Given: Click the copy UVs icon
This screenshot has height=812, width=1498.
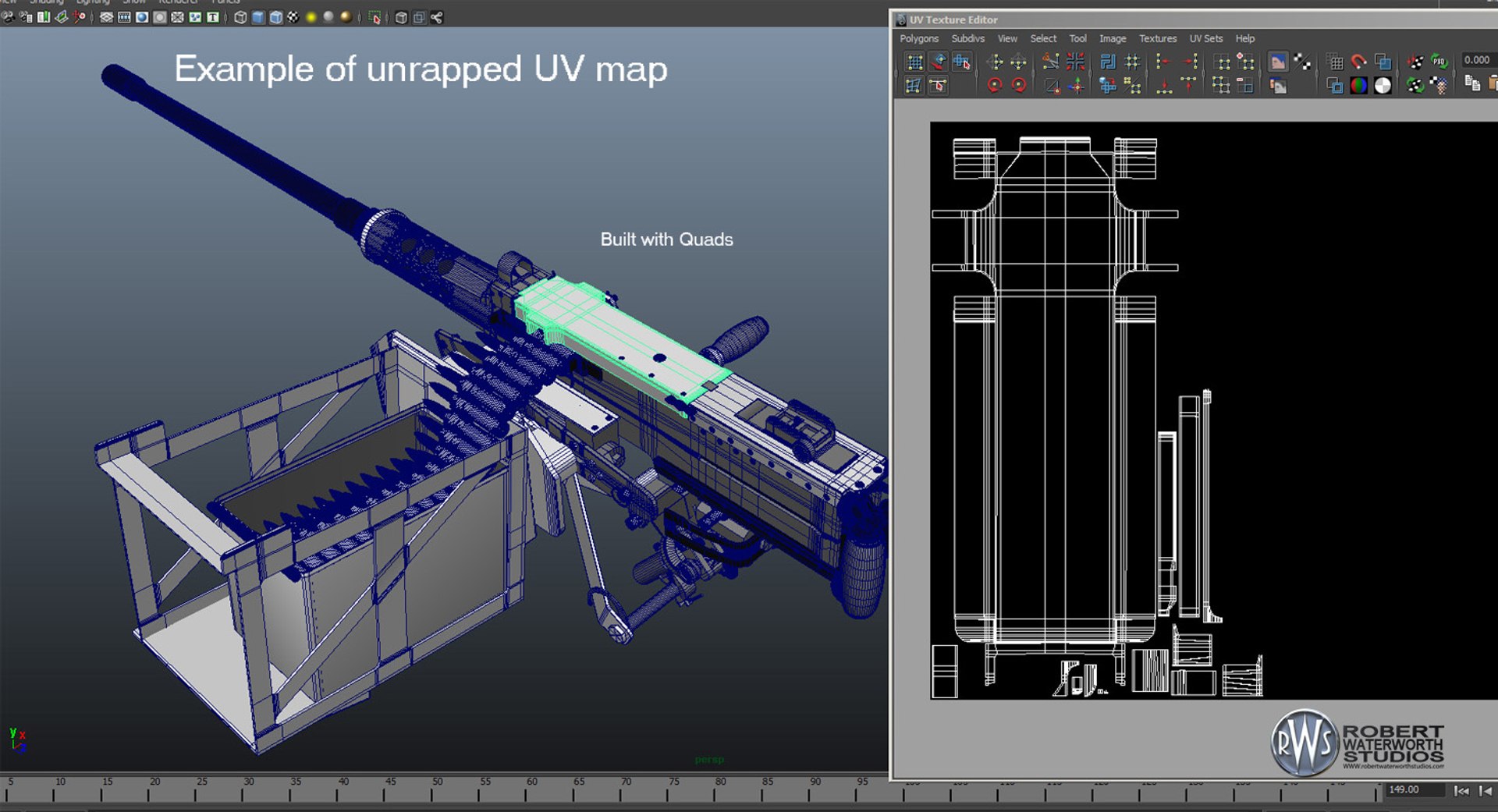Looking at the screenshot, I should [1472, 83].
